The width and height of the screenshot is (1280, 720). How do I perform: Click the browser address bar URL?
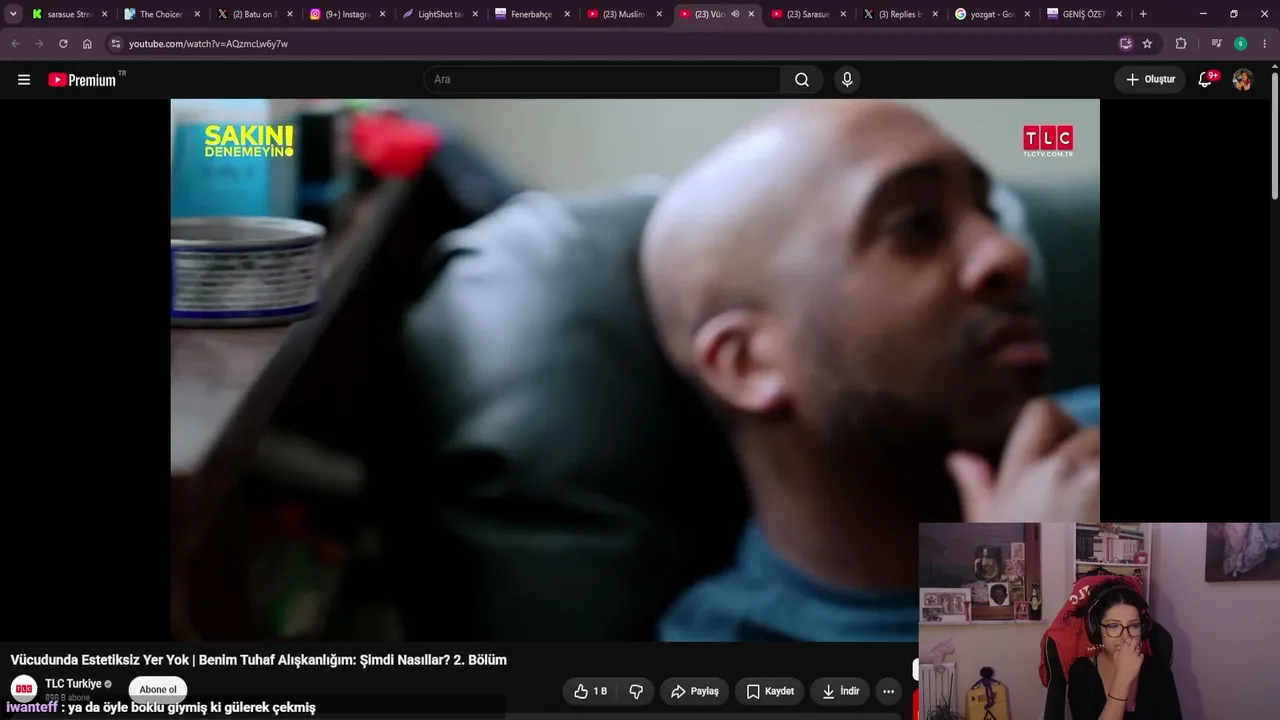point(208,44)
